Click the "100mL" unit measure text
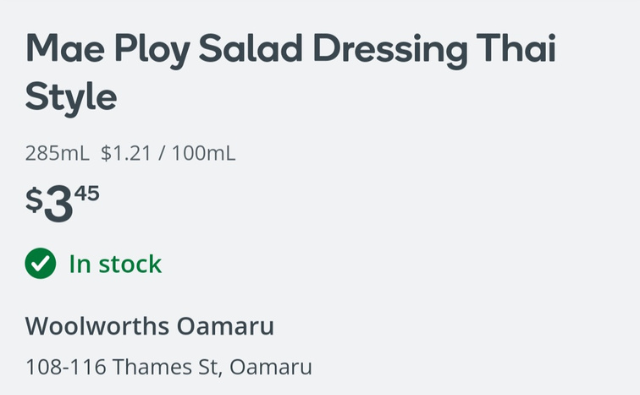Screen dimensions: 640x395 tap(204, 153)
